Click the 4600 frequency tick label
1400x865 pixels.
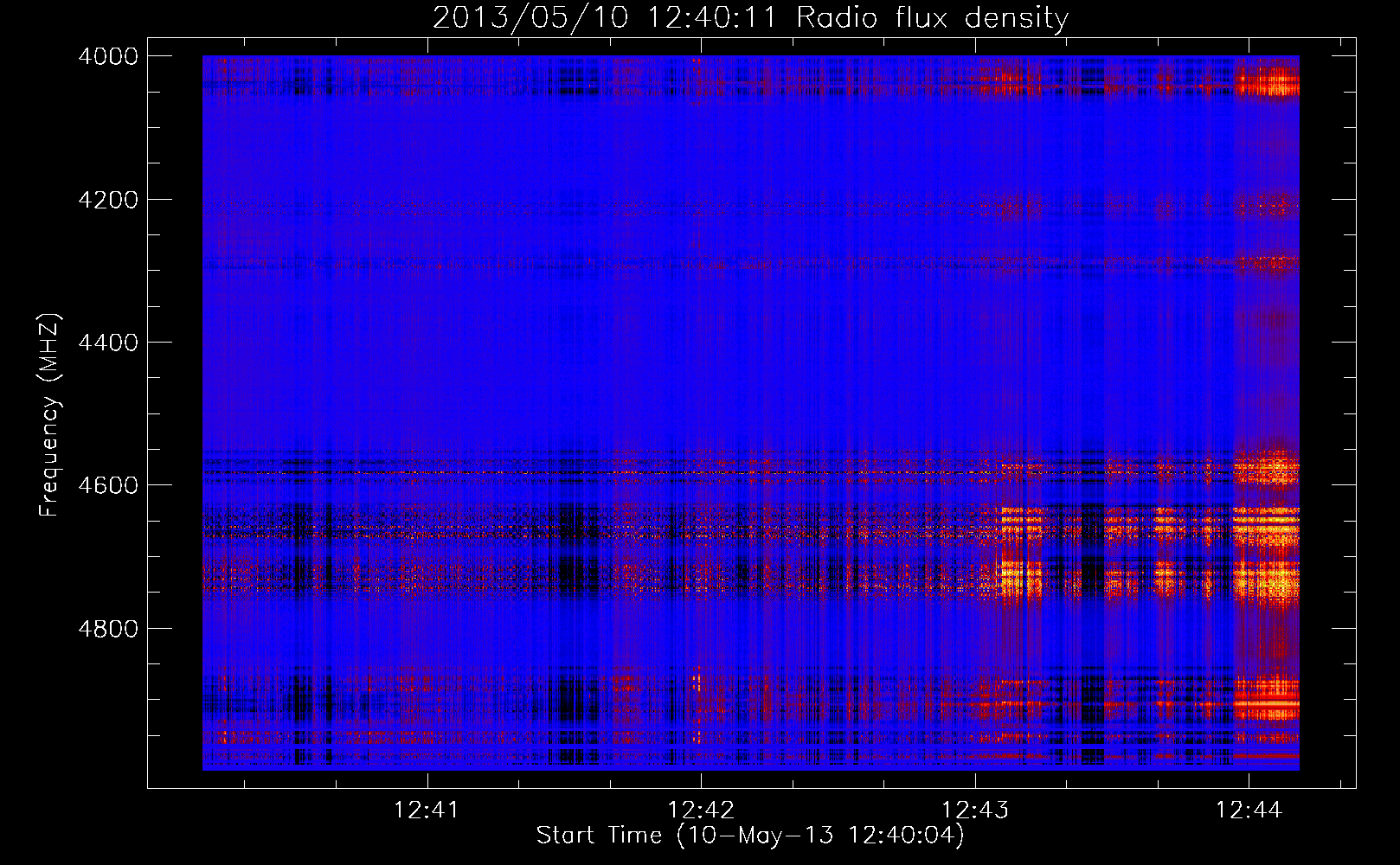coord(108,485)
